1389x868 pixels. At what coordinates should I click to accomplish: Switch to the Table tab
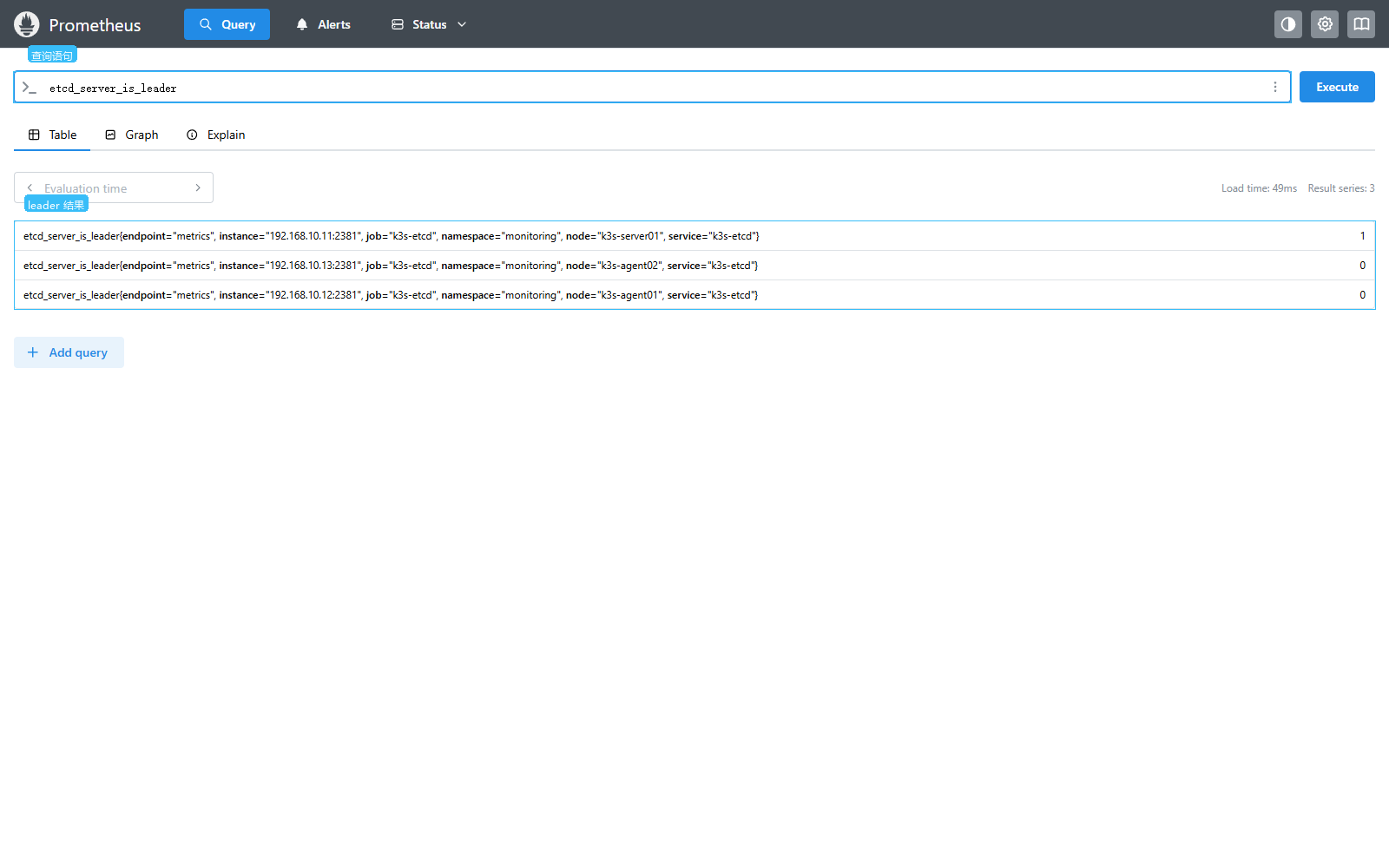coord(52,135)
